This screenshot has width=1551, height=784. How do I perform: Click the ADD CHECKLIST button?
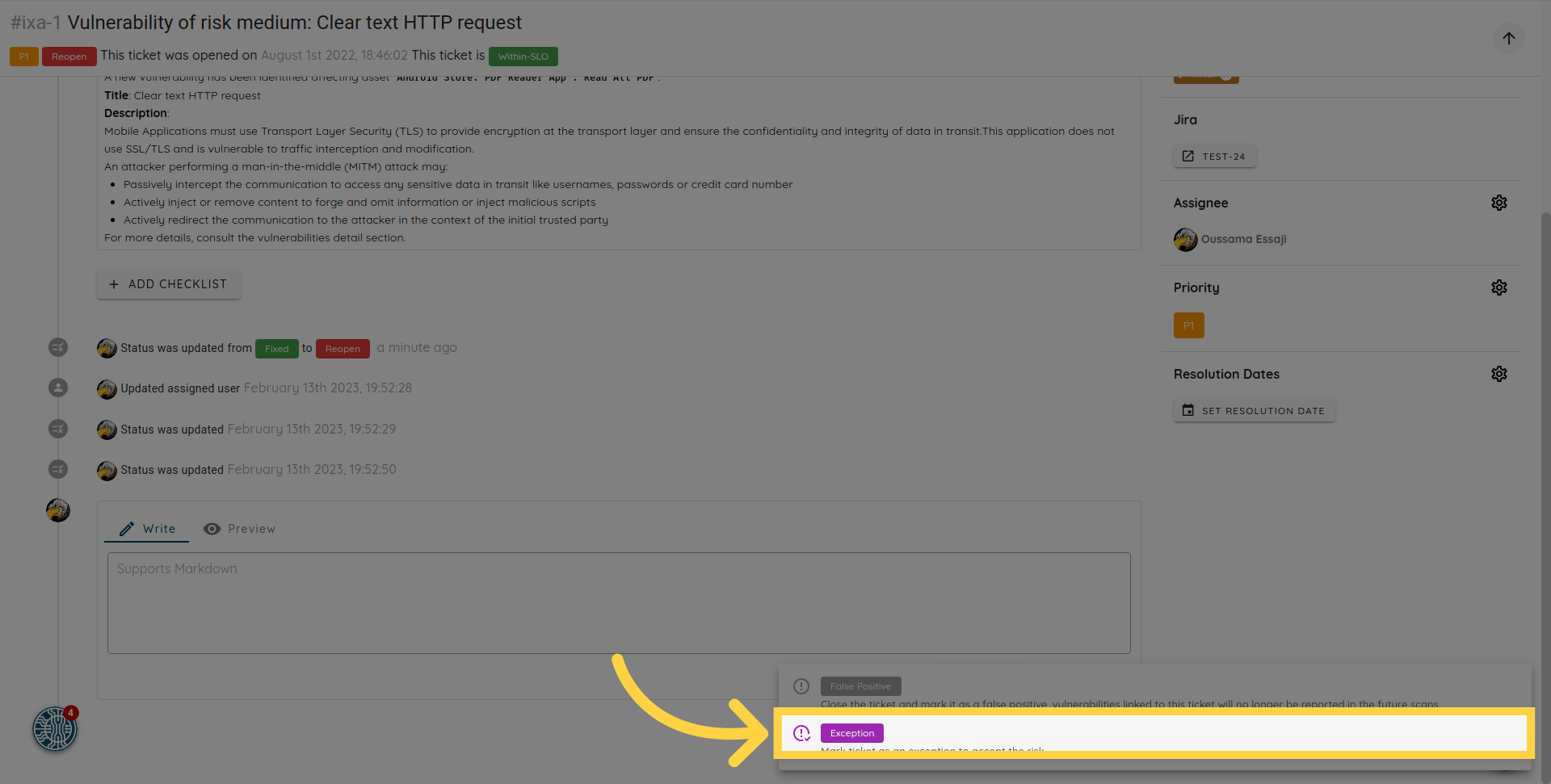[169, 284]
